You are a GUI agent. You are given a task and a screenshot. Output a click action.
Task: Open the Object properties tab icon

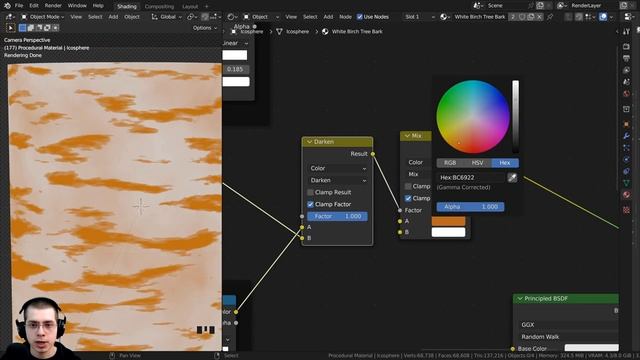click(627, 124)
